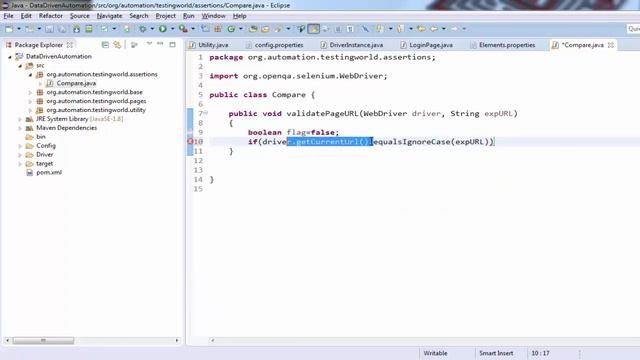Viewport: 640px width, 360px height.
Task: Click the green Run button icon
Action: [x=162, y=29]
